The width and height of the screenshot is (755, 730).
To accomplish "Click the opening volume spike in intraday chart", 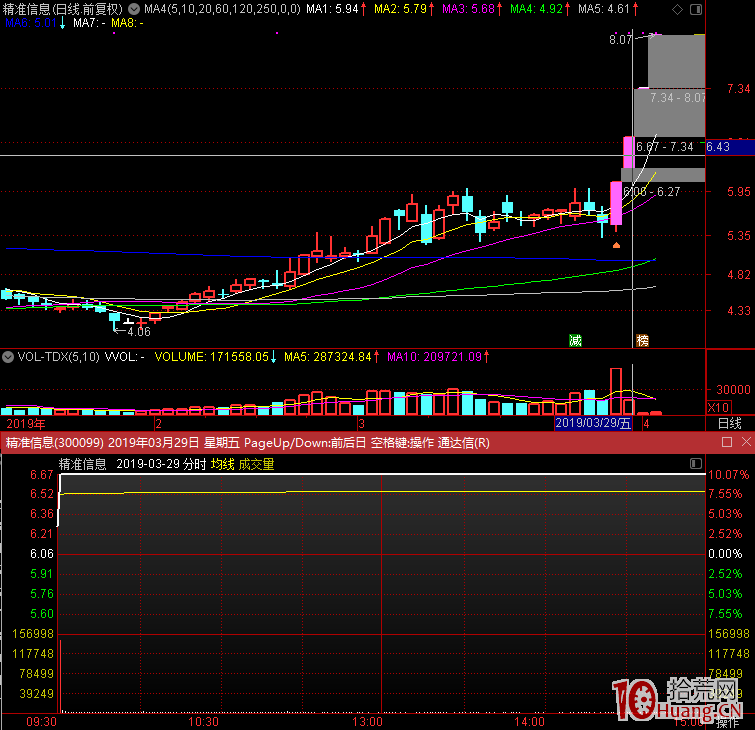I will (x=61, y=676).
